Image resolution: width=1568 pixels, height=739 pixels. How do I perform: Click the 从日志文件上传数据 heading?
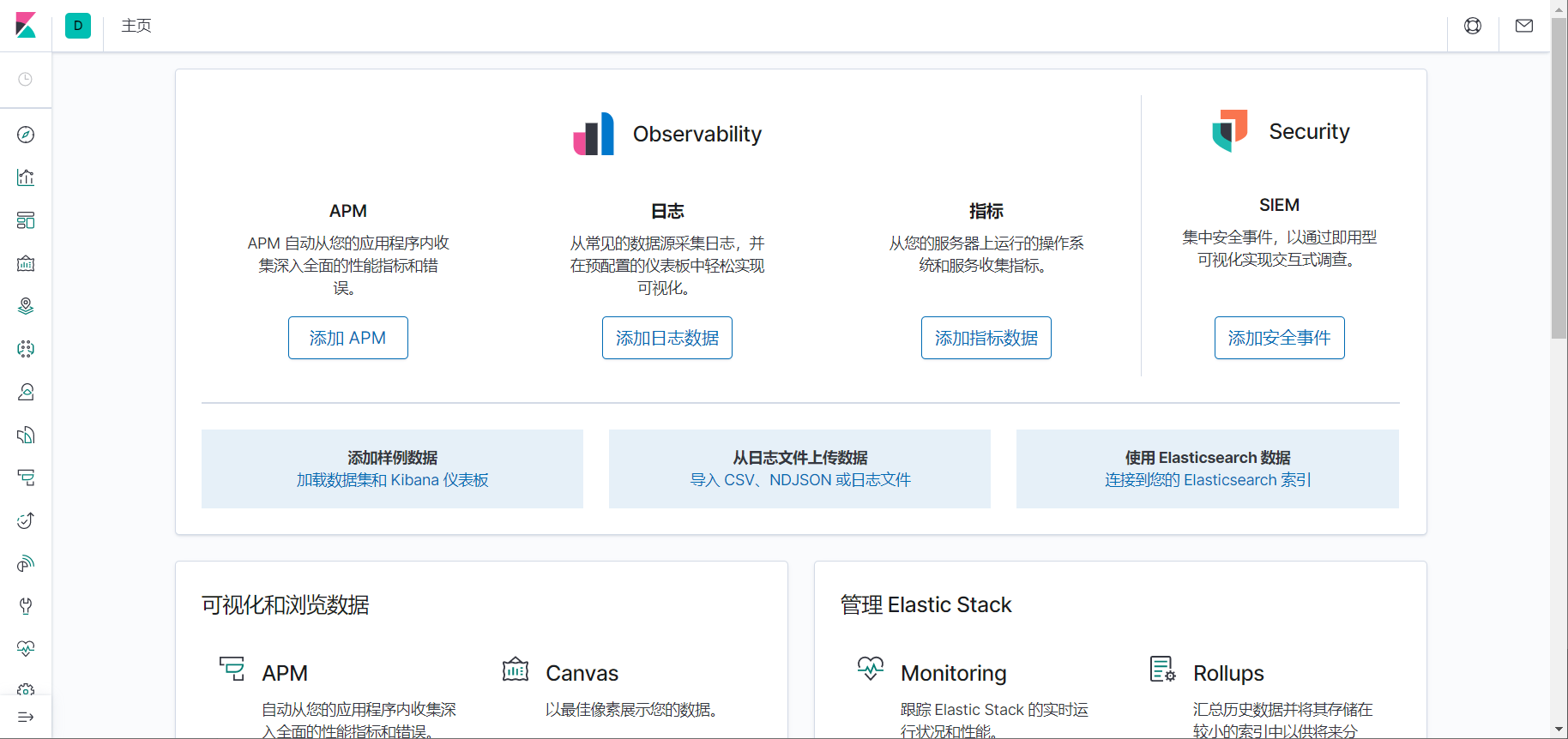tap(800, 458)
